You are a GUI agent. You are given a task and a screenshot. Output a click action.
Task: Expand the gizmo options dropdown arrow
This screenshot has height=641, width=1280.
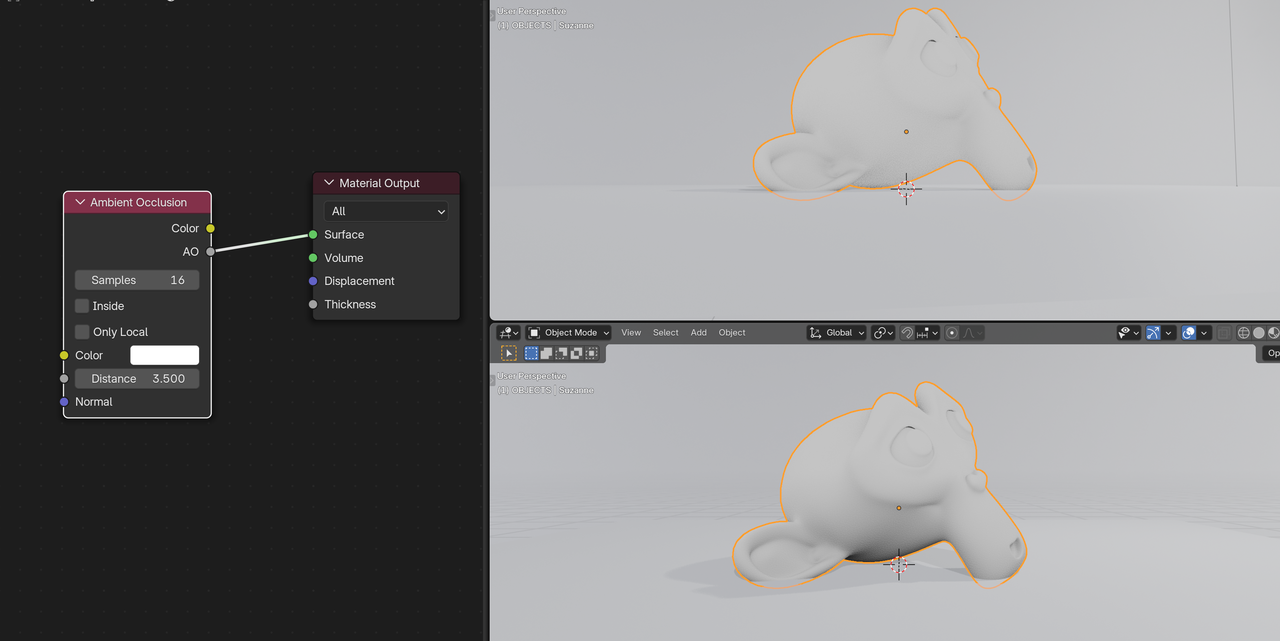[1168, 333]
